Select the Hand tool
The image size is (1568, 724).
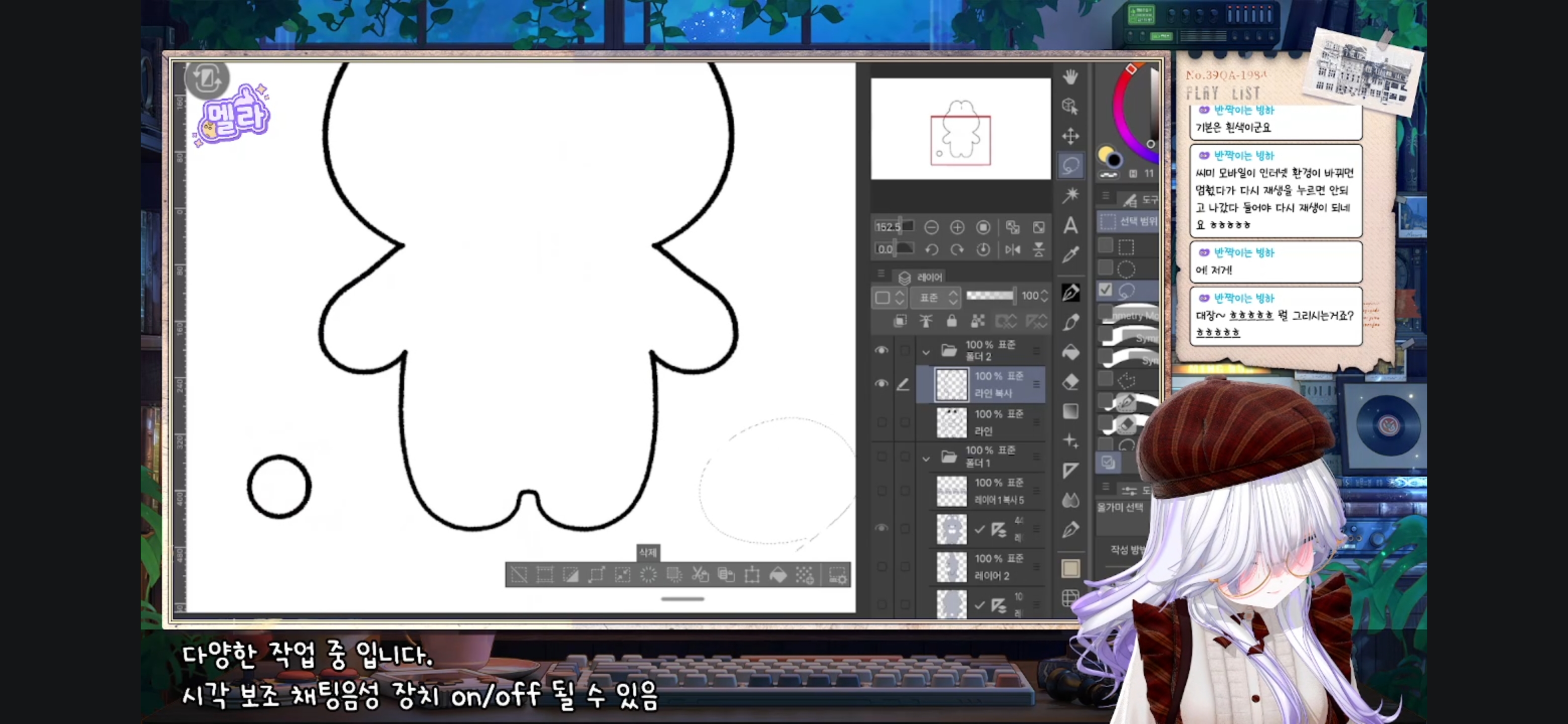[x=1070, y=77]
